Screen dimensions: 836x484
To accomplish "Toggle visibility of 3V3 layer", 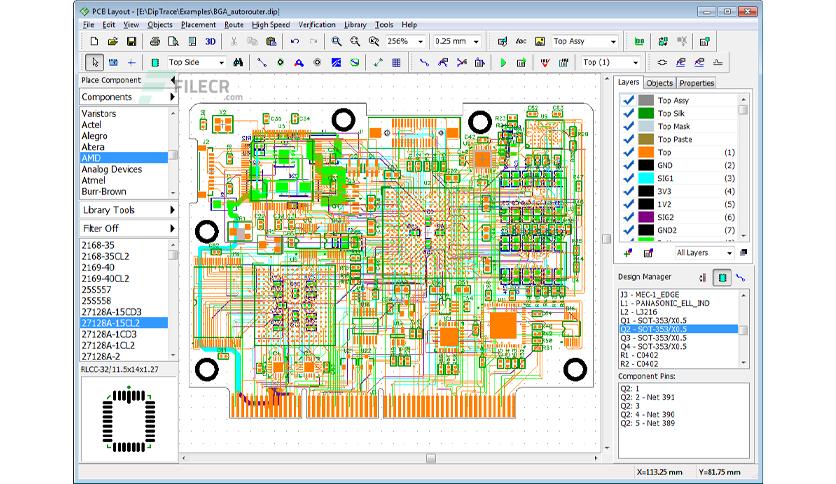I will click(x=629, y=191).
